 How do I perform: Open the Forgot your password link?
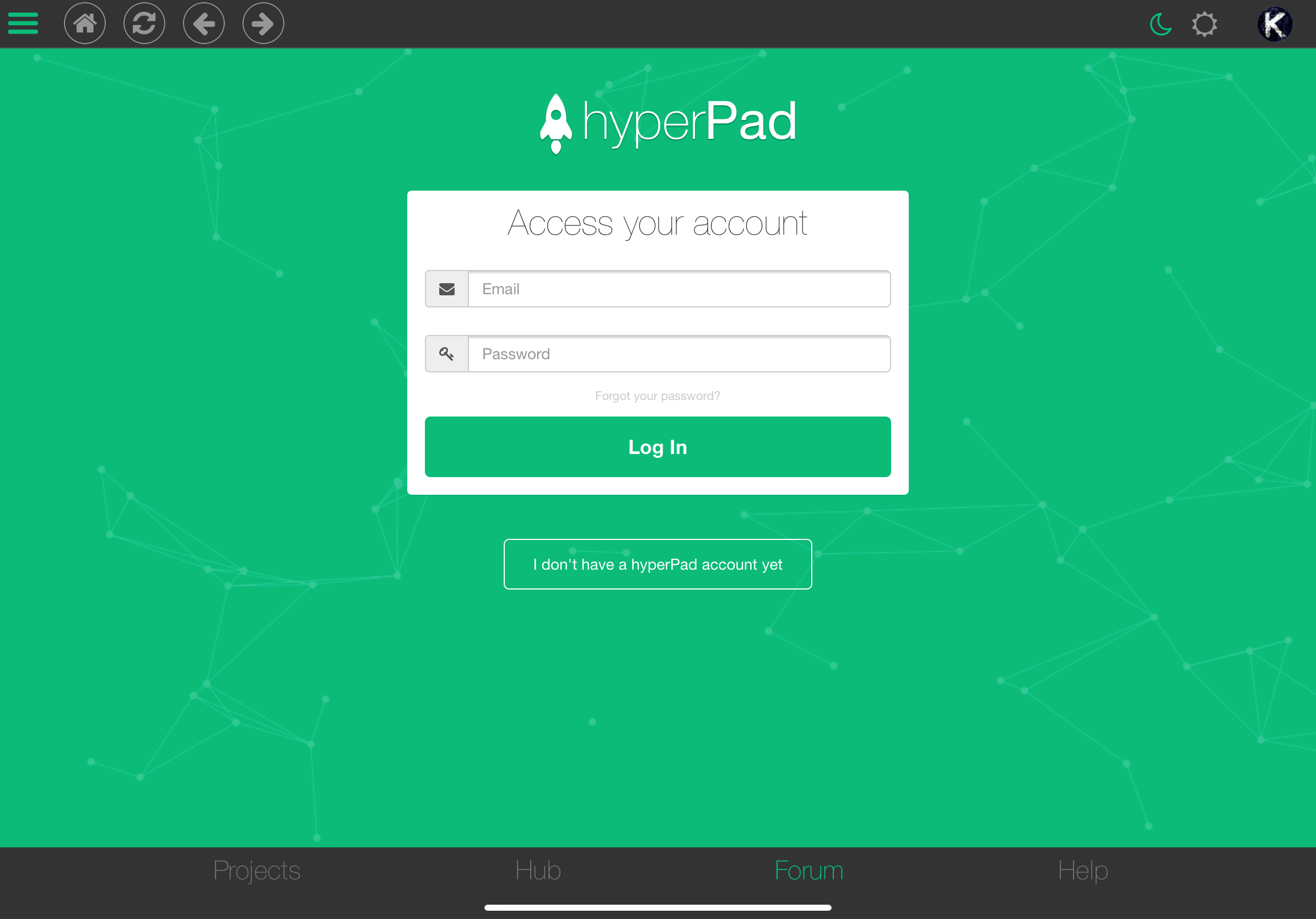click(x=657, y=396)
